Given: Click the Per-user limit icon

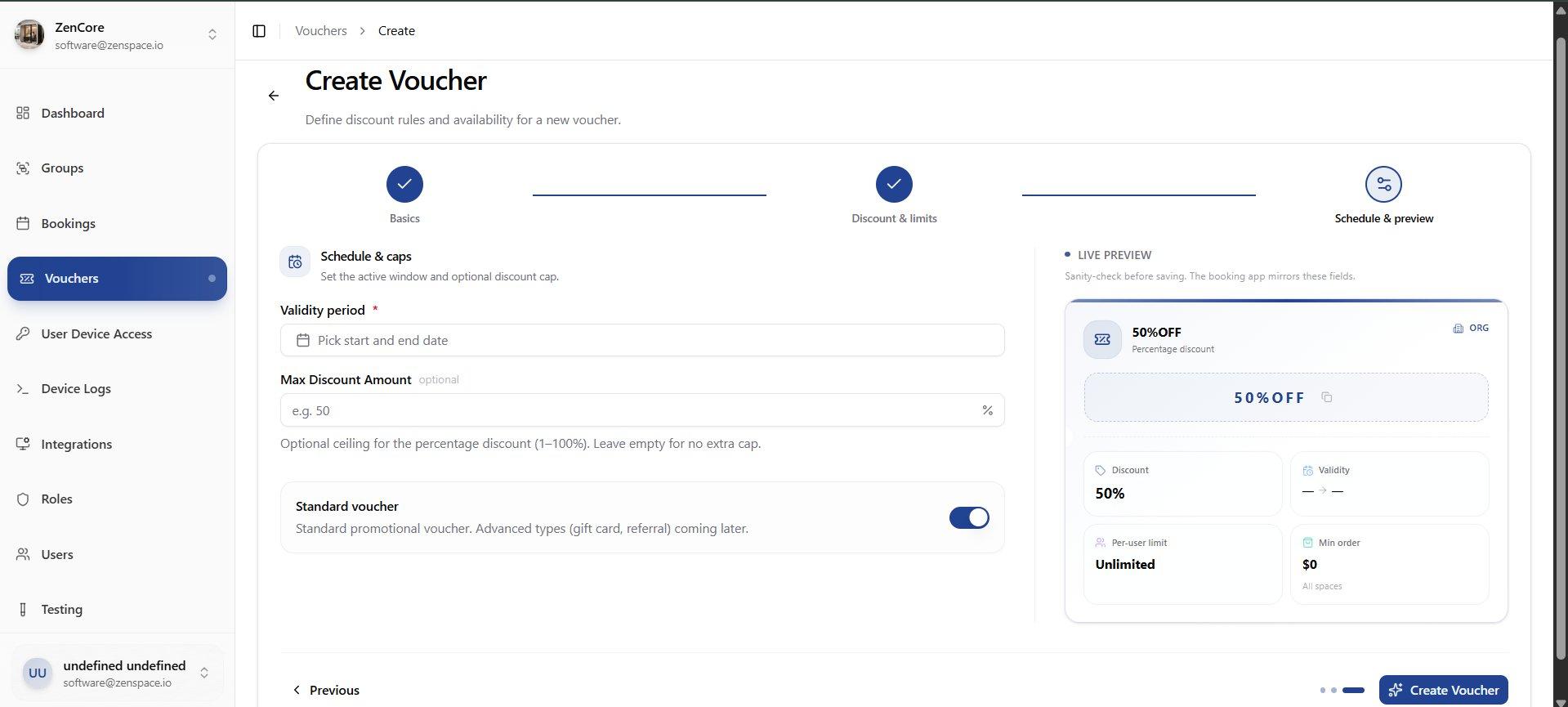Looking at the screenshot, I should tap(1101, 543).
